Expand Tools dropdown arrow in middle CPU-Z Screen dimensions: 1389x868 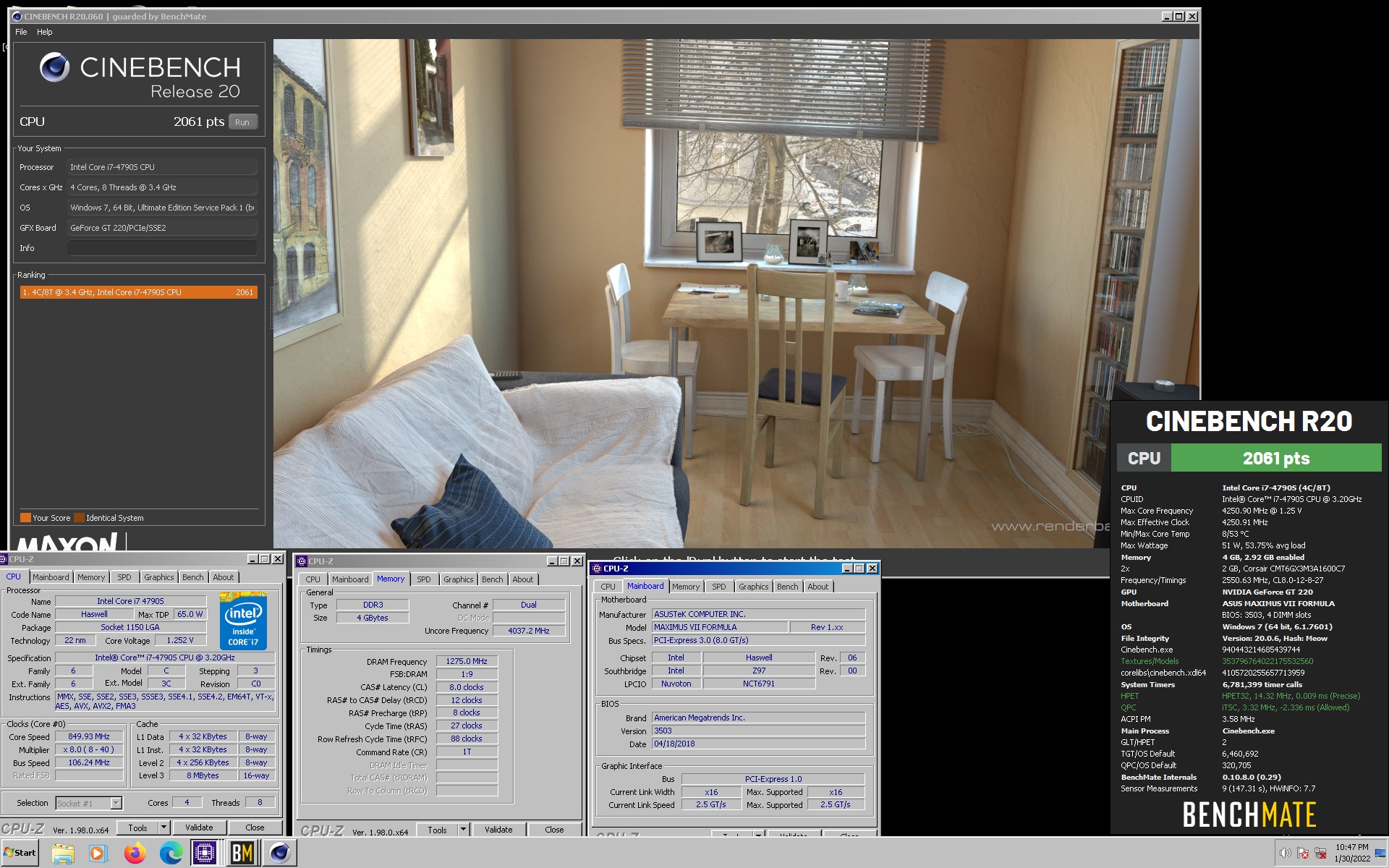[463, 830]
